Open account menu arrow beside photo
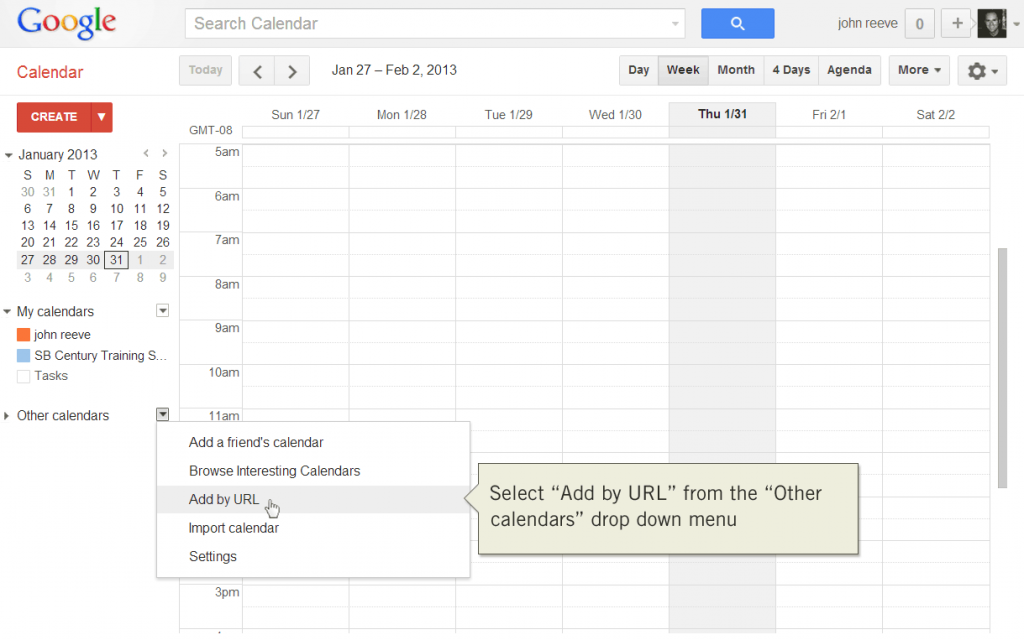Screen dimensions: 1024x640 pos(1016,24)
